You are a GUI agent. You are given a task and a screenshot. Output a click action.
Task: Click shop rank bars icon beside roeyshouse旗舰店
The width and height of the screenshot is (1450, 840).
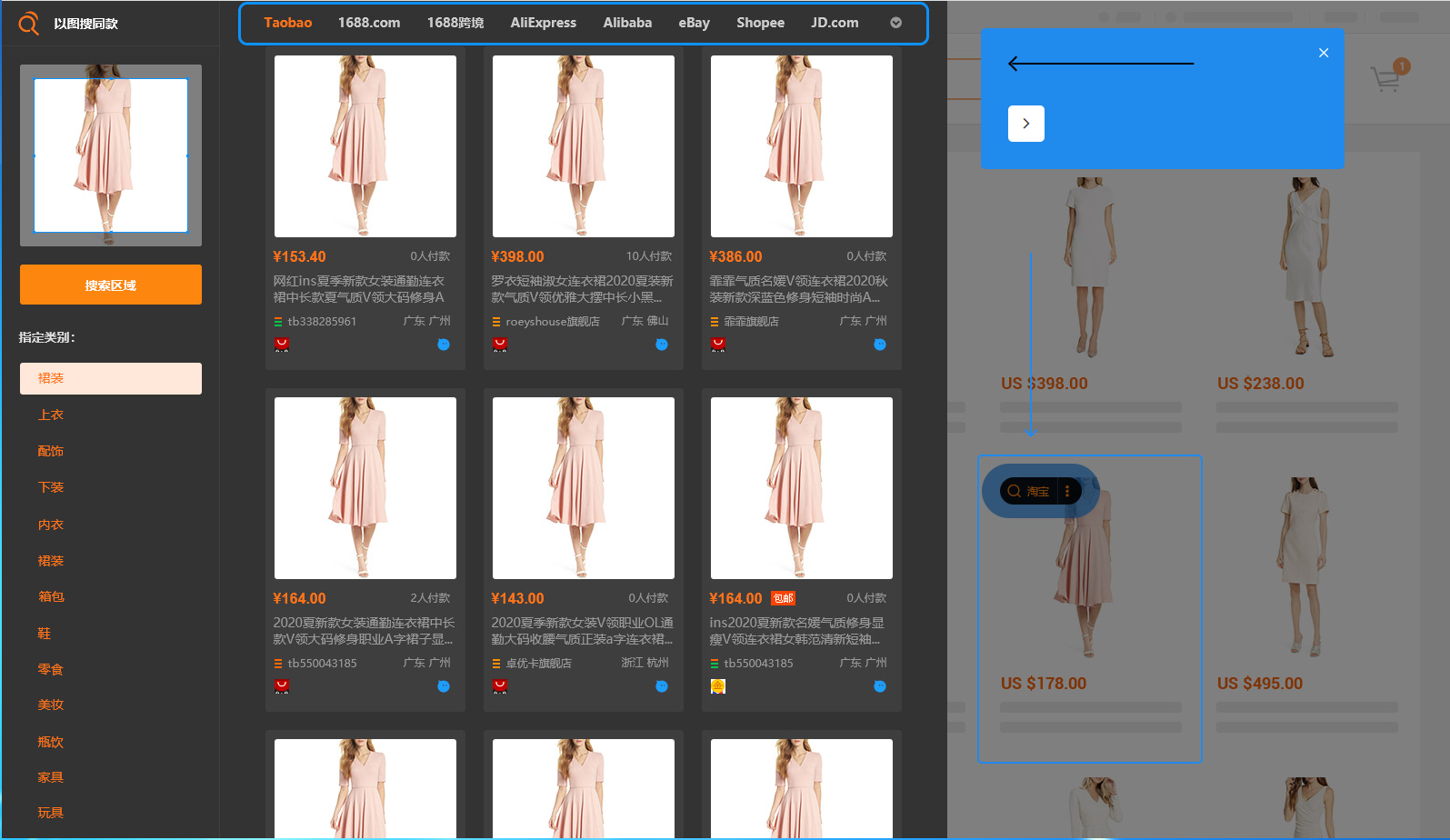tap(496, 322)
